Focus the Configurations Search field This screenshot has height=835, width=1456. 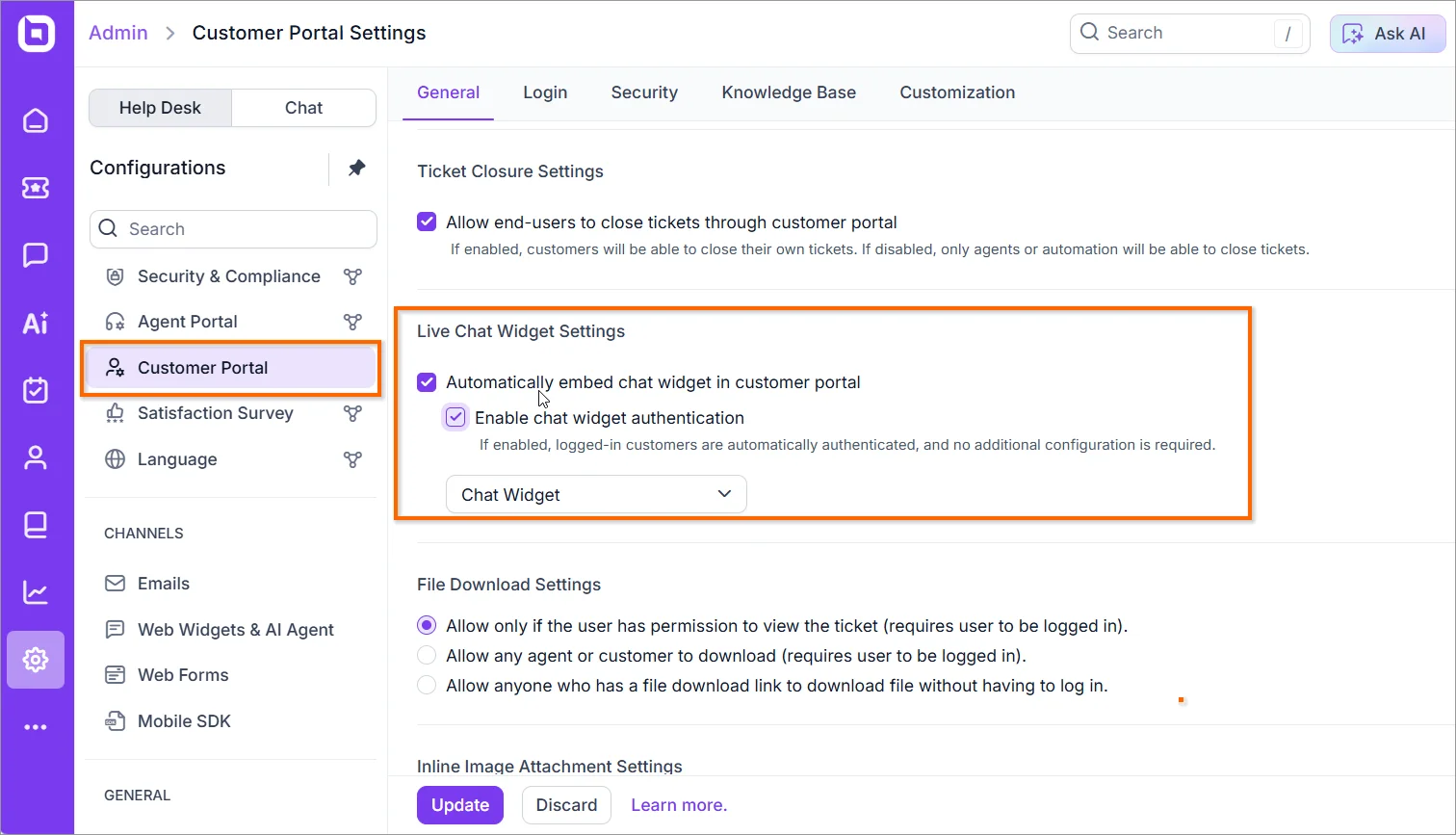(x=233, y=229)
